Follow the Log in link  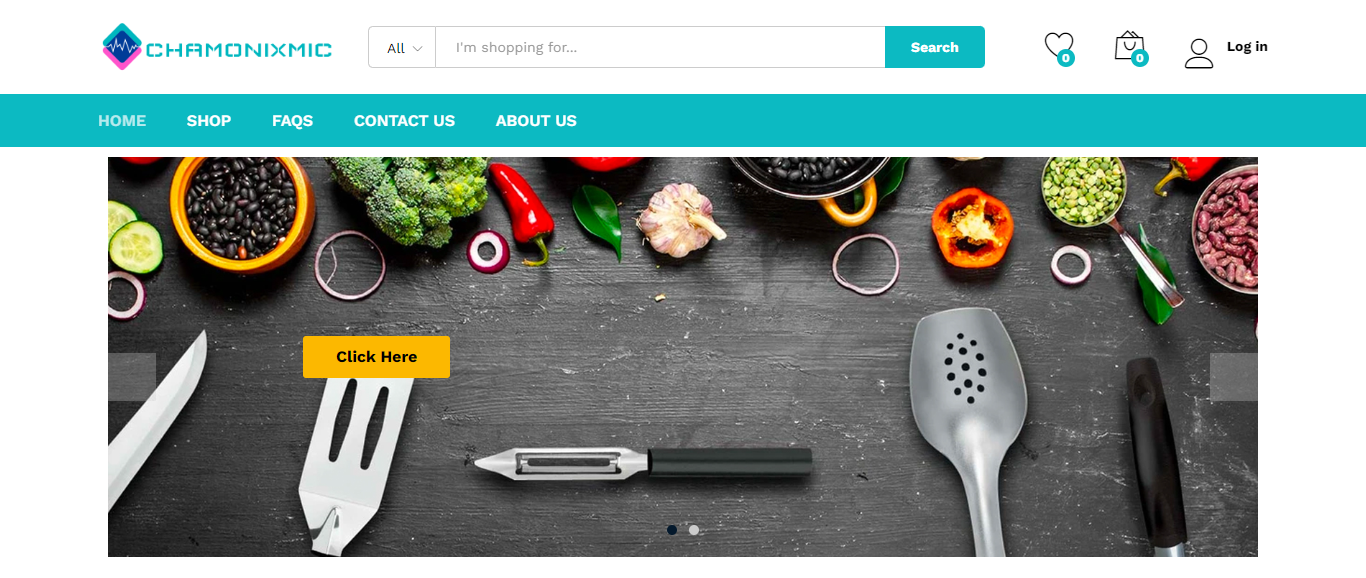(x=1247, y=47)
